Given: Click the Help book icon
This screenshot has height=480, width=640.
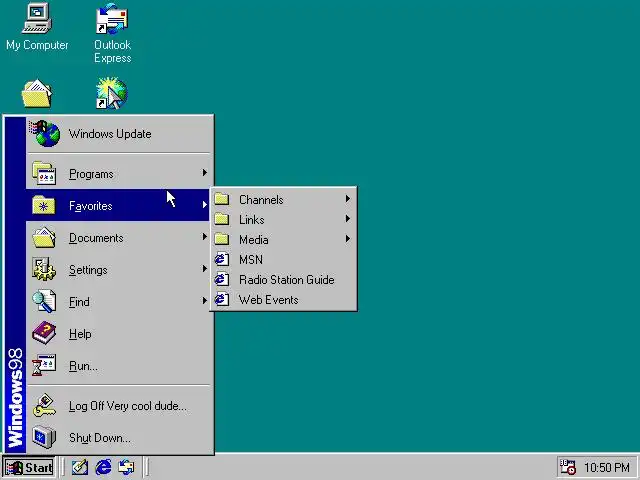Looking at the screenshot, I should tap(44, 333).
